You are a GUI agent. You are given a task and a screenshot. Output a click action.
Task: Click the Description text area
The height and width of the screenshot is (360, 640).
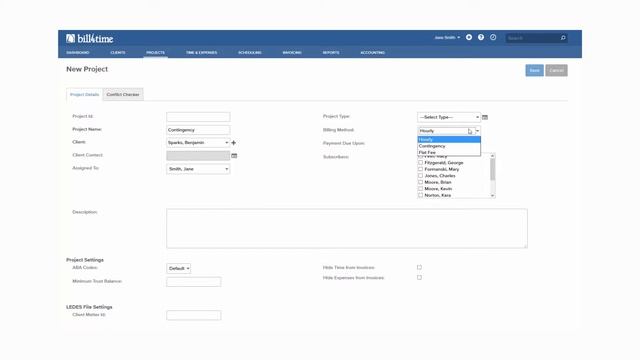tap(347, 229)
